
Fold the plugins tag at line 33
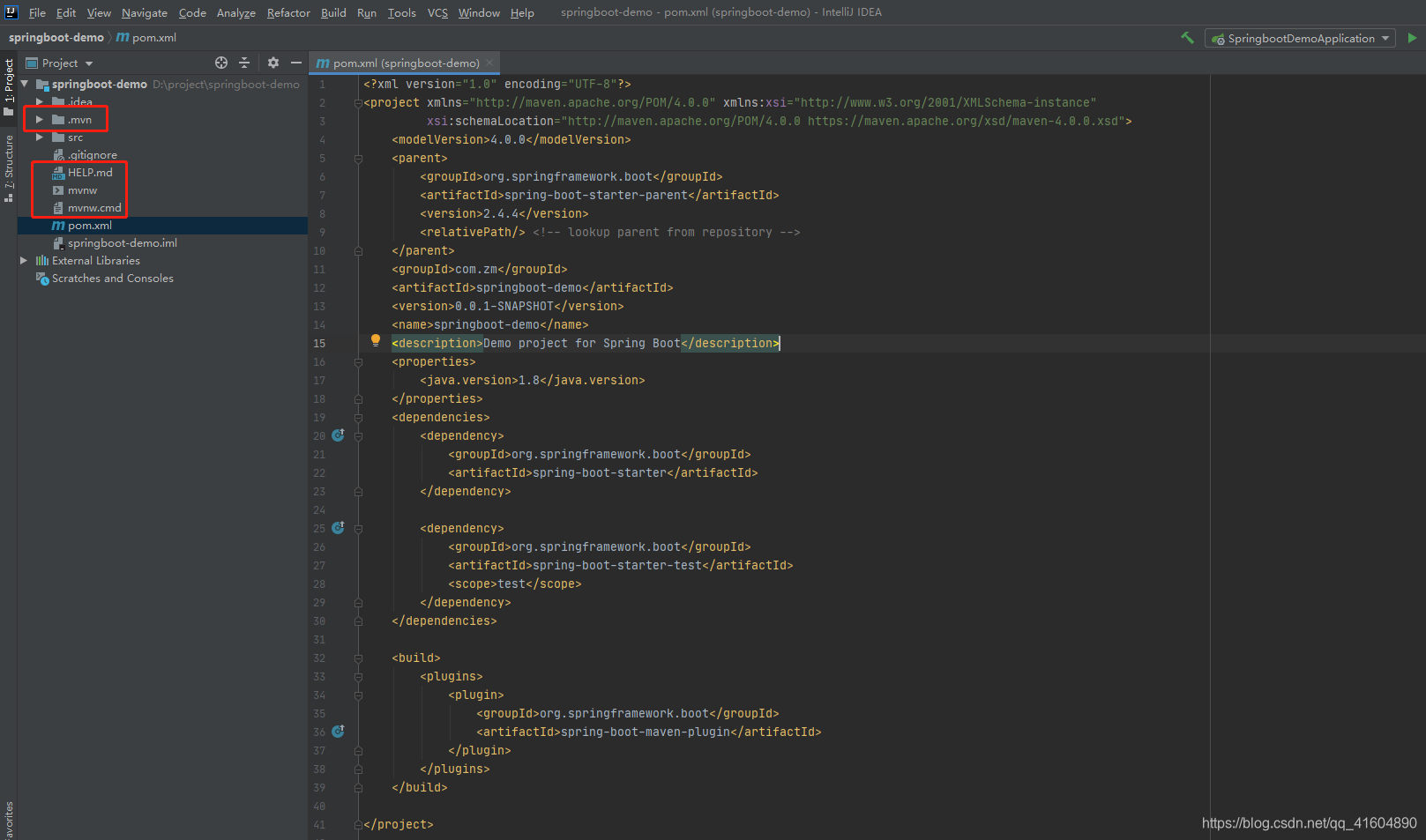358,677
